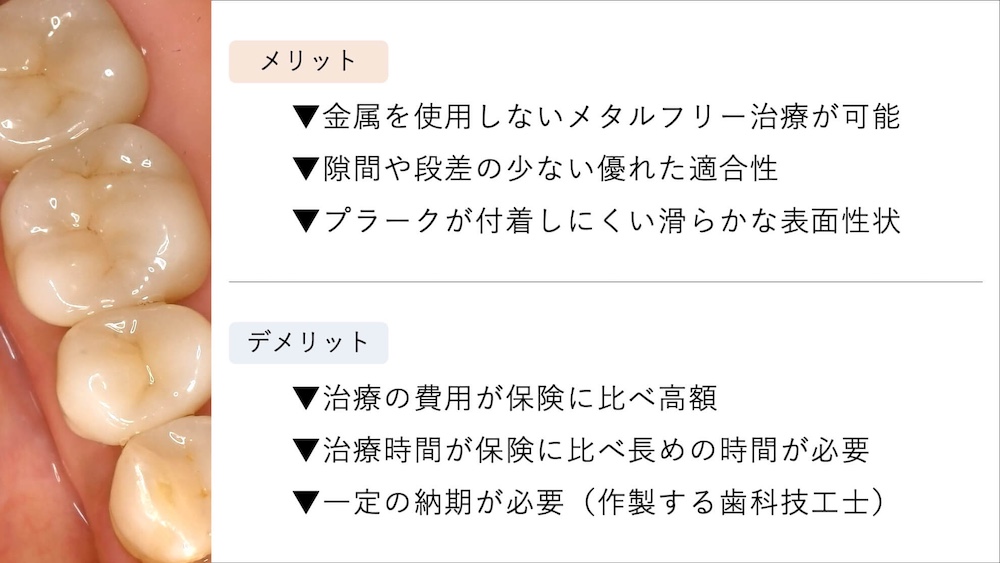Click triangle before 隙間や段差の少ない
The height and width of the screenshot is (563, 1000).
pyautogui.click(x=305, y=168)
